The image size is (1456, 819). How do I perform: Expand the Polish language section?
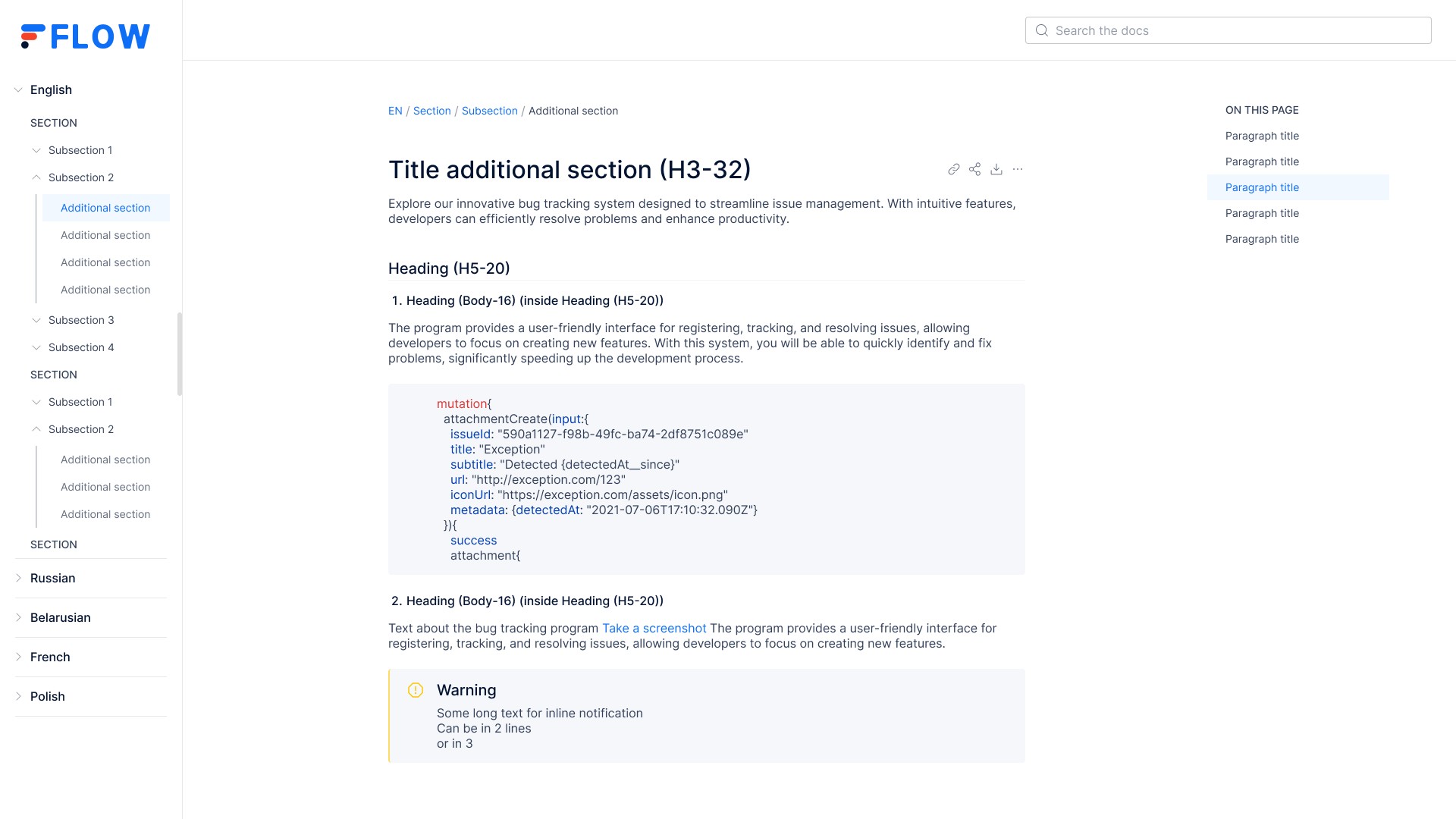(x=18, y=696)
